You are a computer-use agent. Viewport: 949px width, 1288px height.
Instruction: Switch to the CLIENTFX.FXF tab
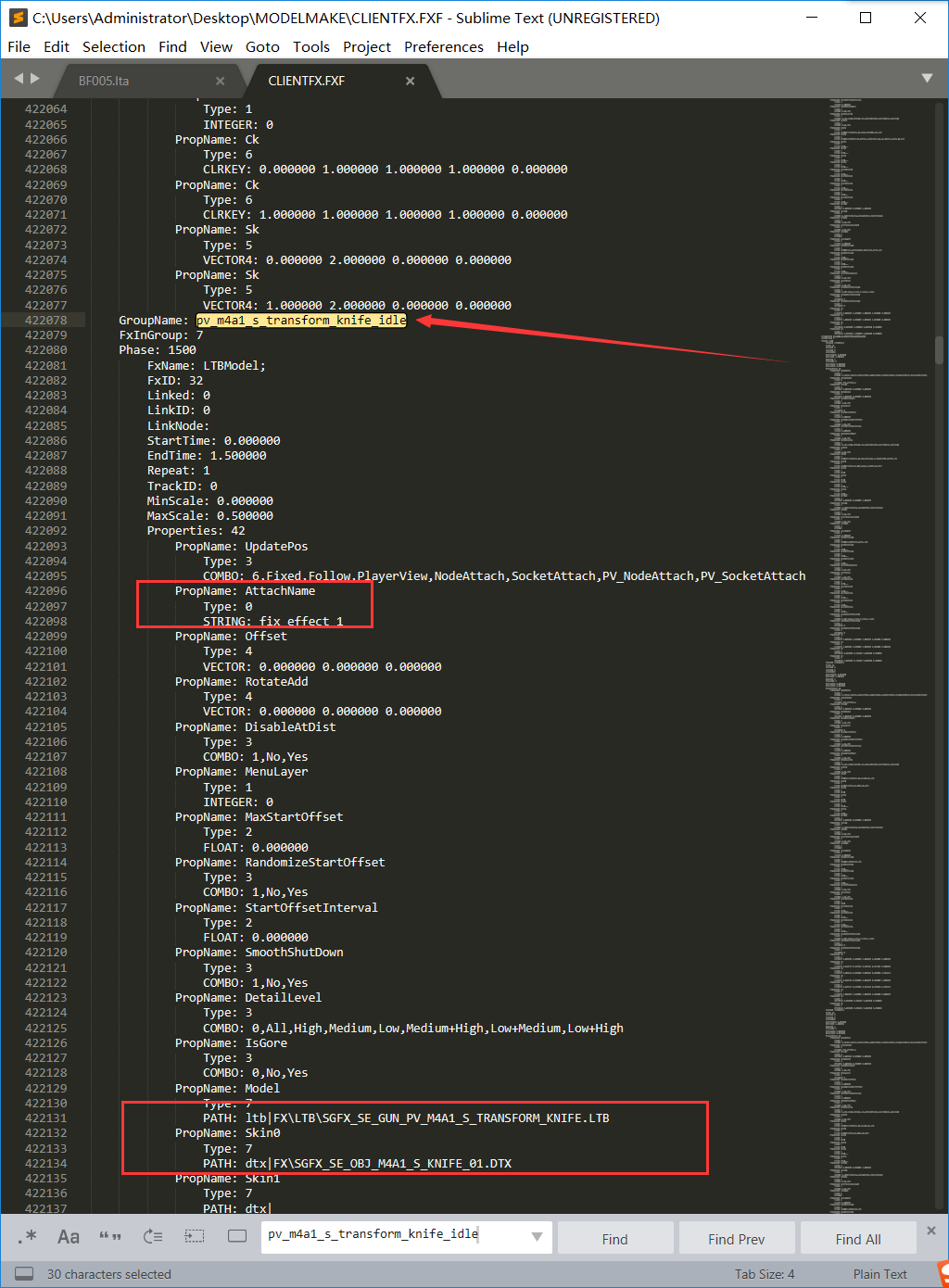click(x=307, y=81)
